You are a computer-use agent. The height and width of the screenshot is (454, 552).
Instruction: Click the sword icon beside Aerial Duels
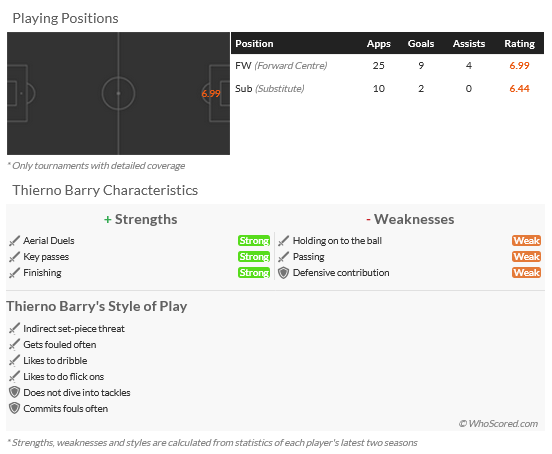point(14,241)
